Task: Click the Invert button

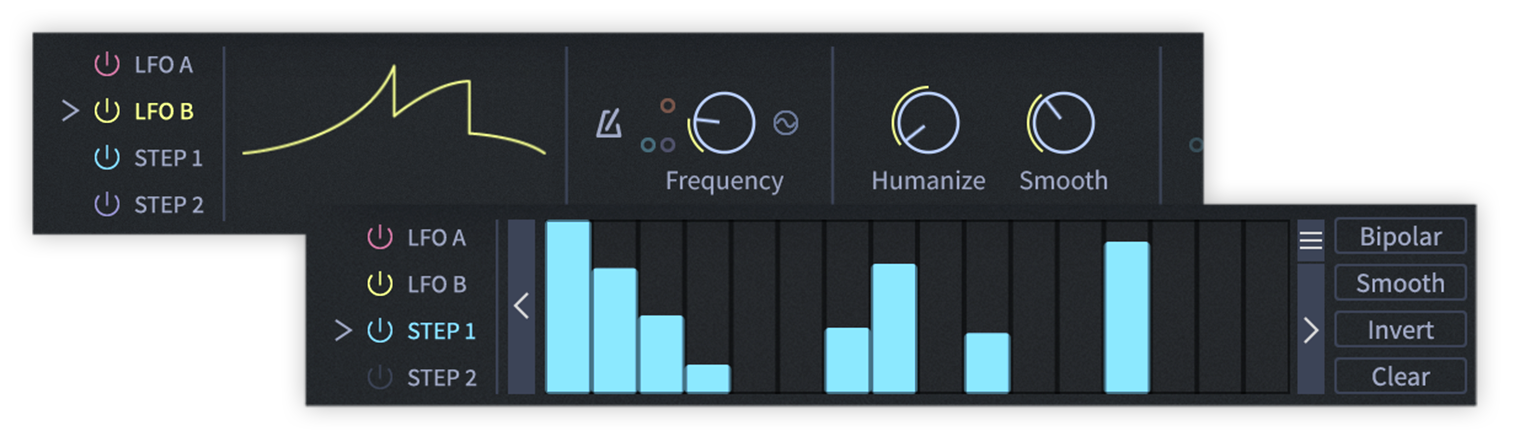Action: point(1400,330)
